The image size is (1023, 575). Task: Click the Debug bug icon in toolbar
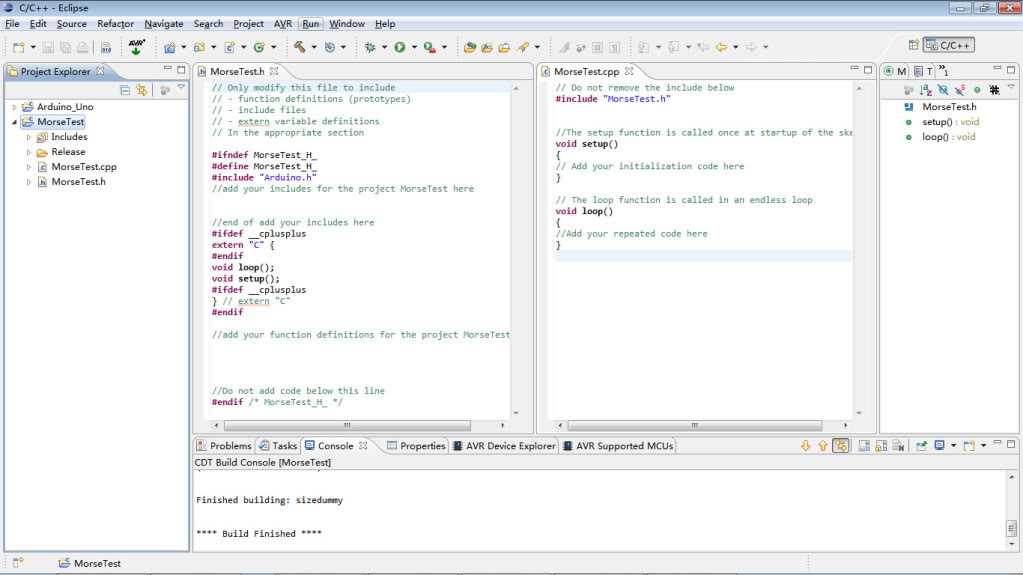coord(370,47)
